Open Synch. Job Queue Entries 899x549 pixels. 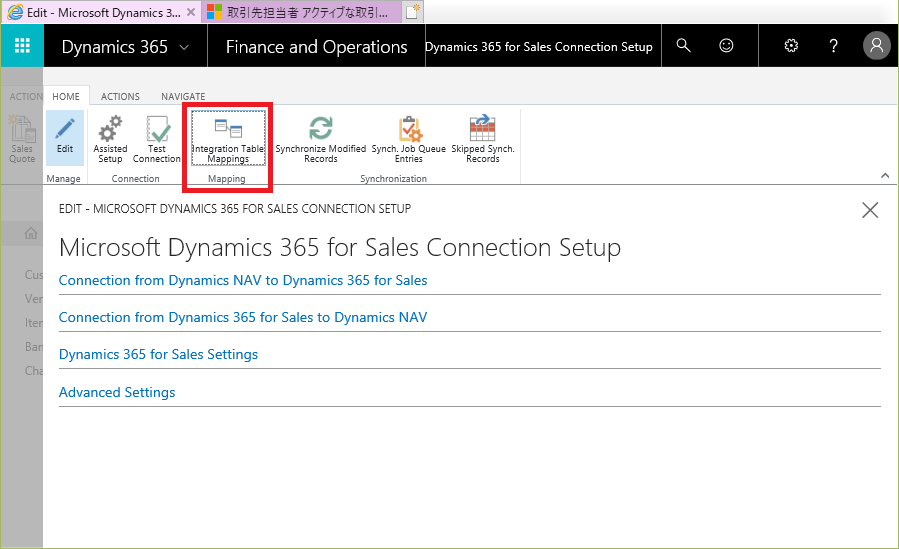pyautogui.click(x=409, y=139)
